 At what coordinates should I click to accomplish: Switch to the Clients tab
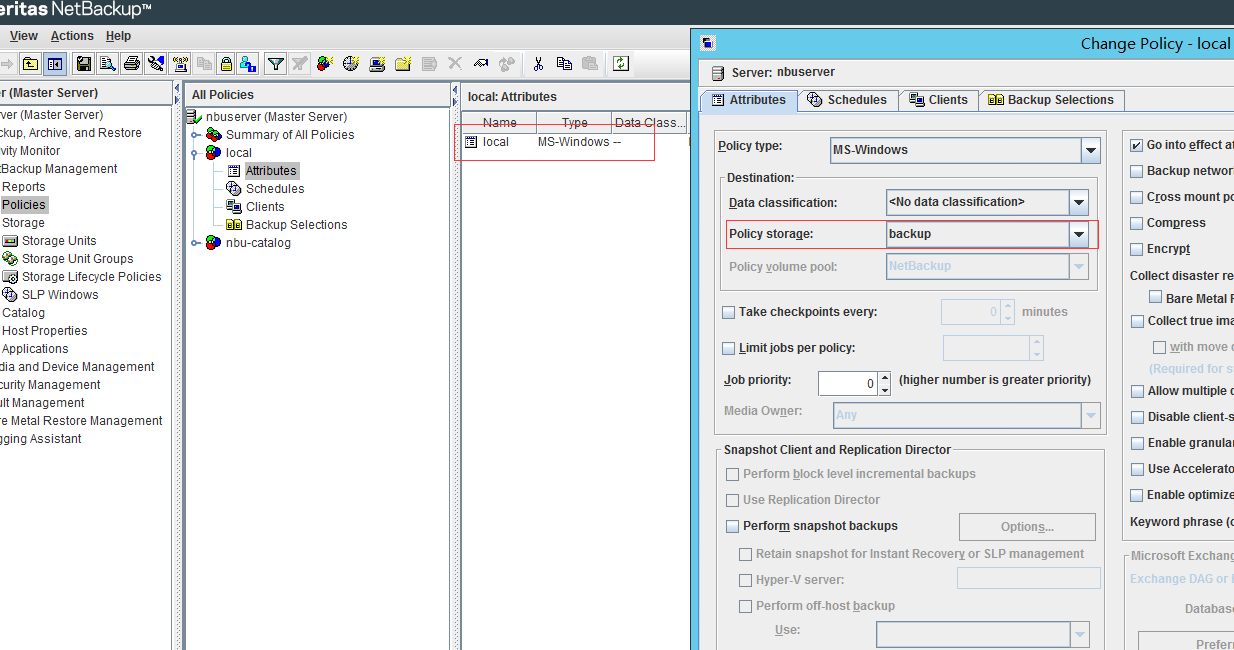(938, 100)
